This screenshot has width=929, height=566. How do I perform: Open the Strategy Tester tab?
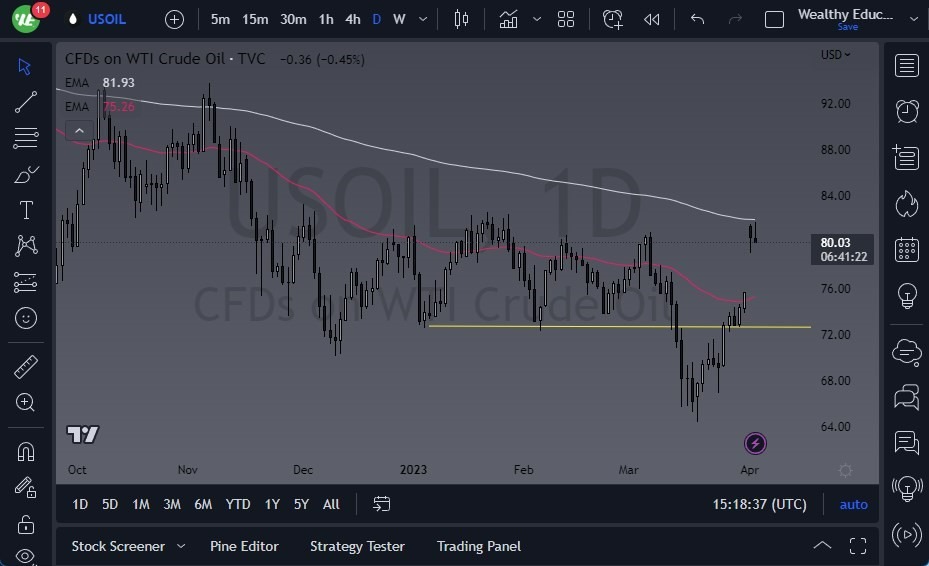tap(357, 546)
